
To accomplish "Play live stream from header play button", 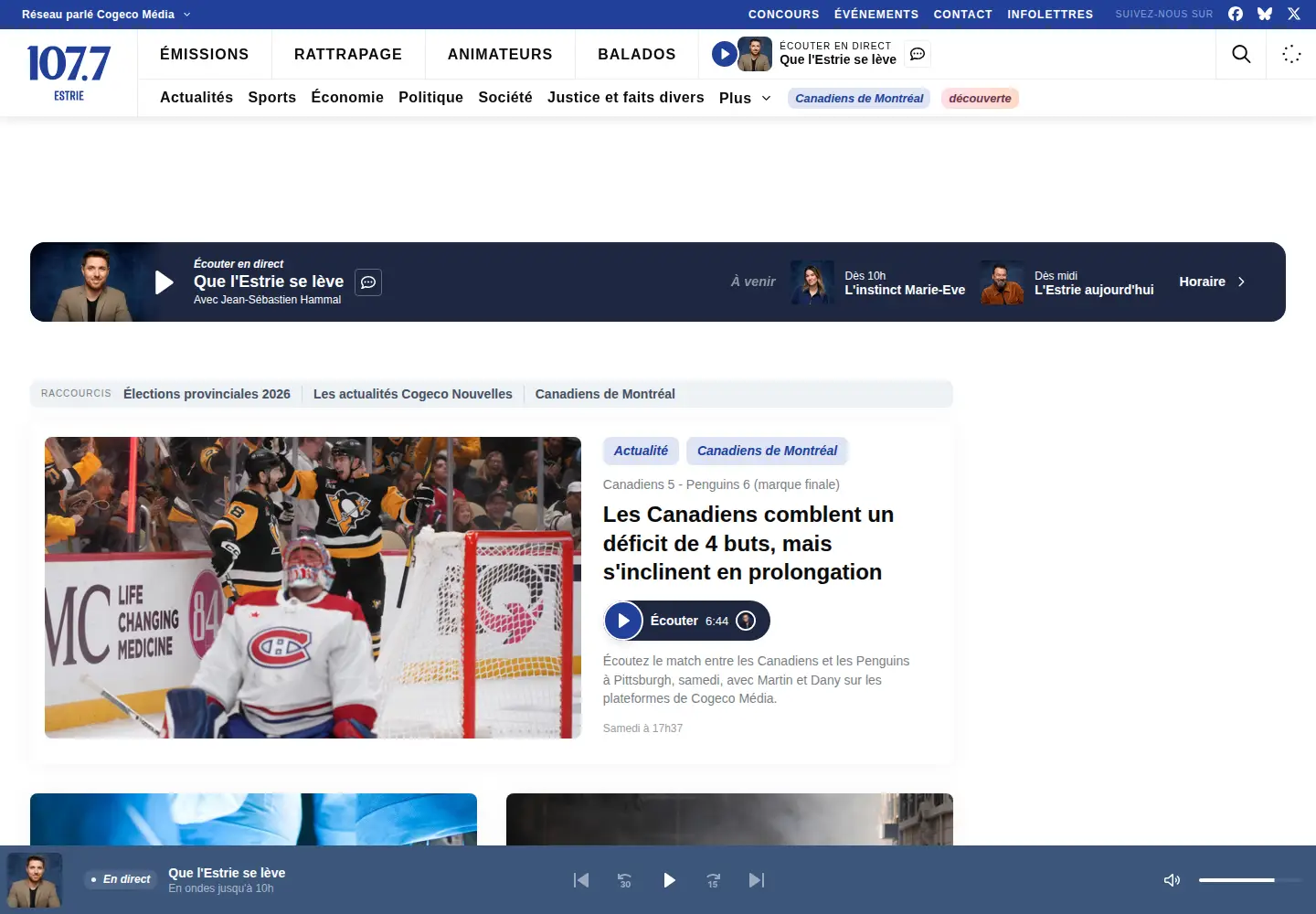I will point(724,54).
